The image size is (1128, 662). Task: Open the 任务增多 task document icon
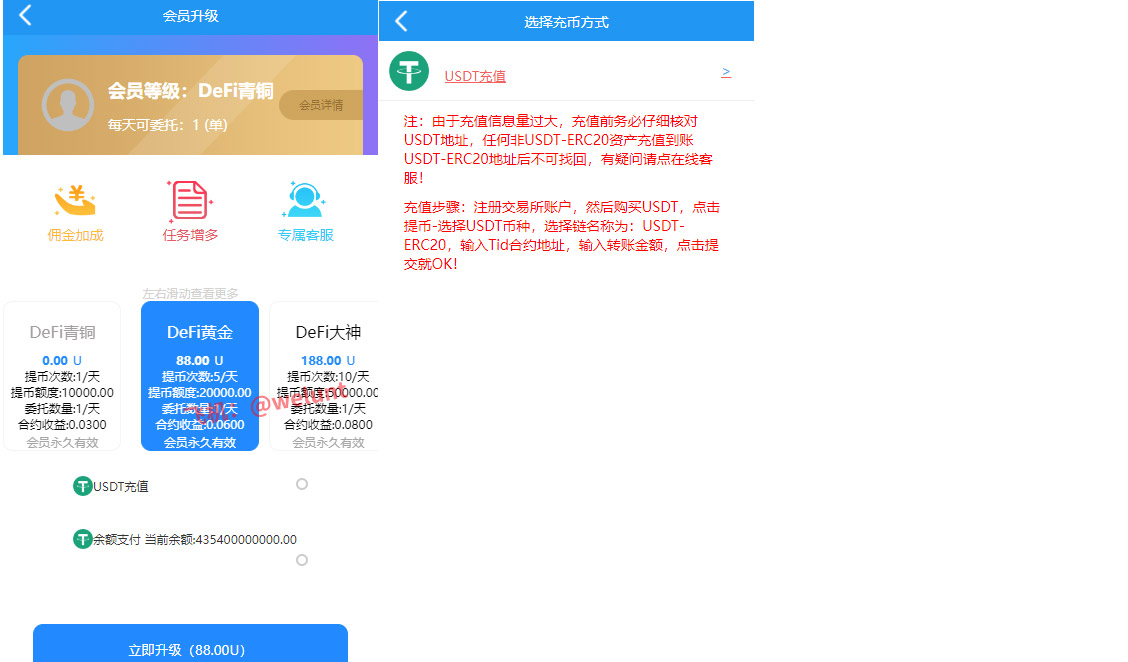point(190,200)
